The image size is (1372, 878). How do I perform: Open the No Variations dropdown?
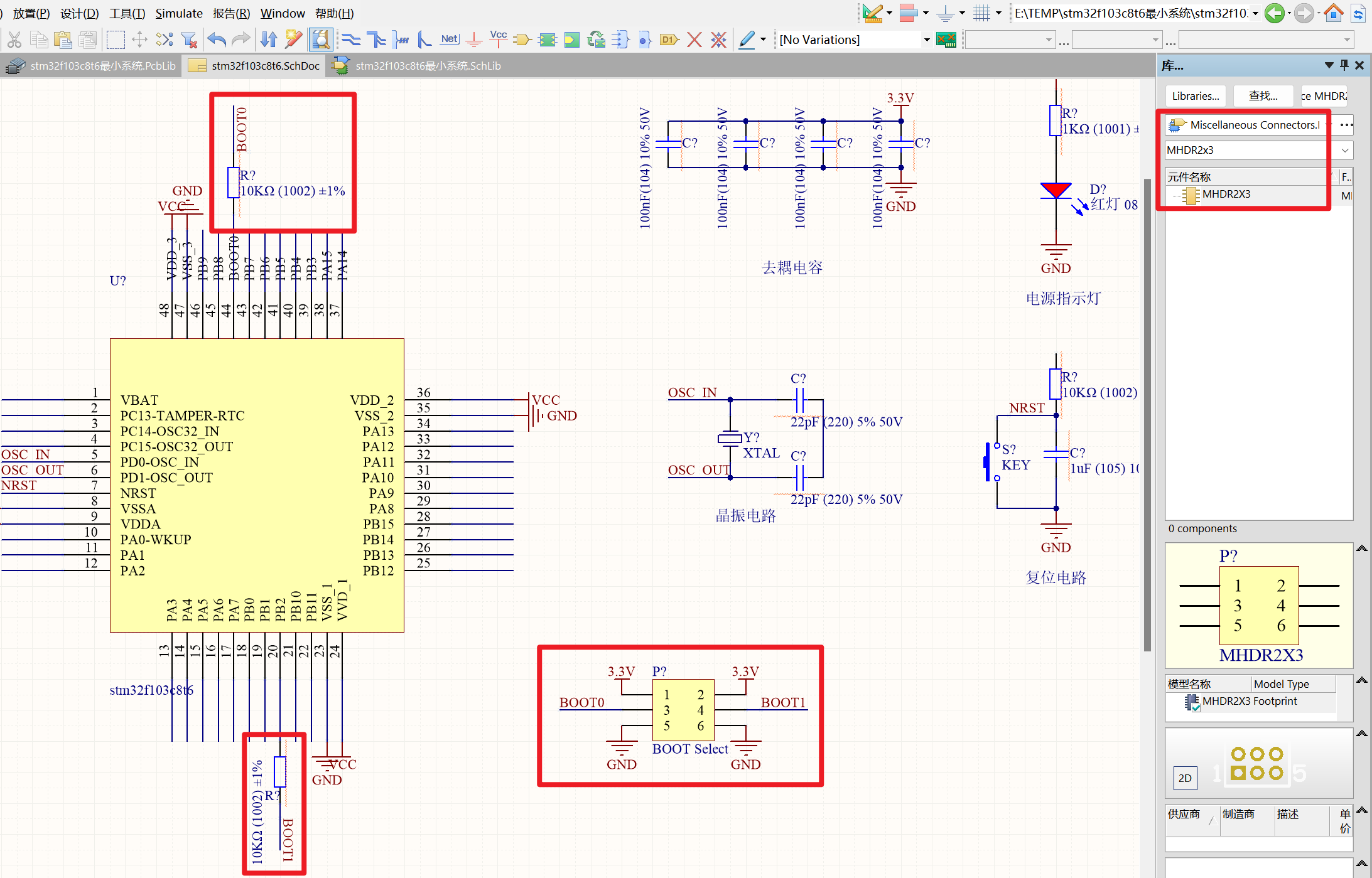point(926,40)
